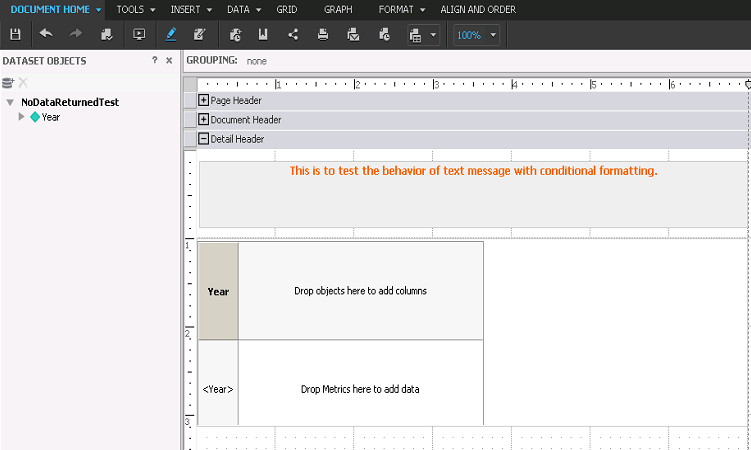Open help for Dataset Objects panel

(x=155, y=60)
